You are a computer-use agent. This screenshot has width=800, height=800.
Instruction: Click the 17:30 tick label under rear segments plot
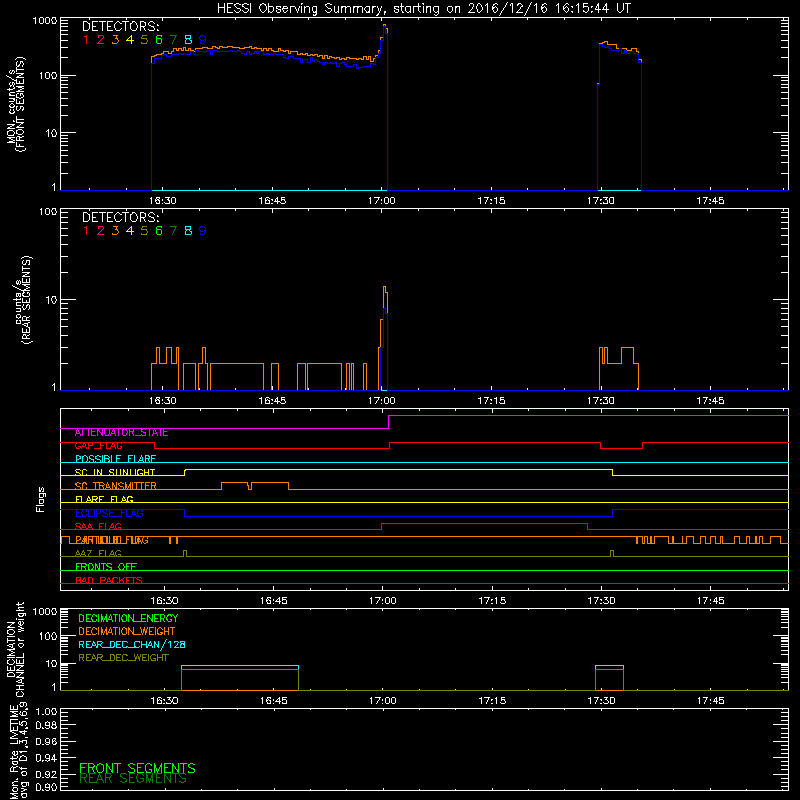click(x=601, y=401)
